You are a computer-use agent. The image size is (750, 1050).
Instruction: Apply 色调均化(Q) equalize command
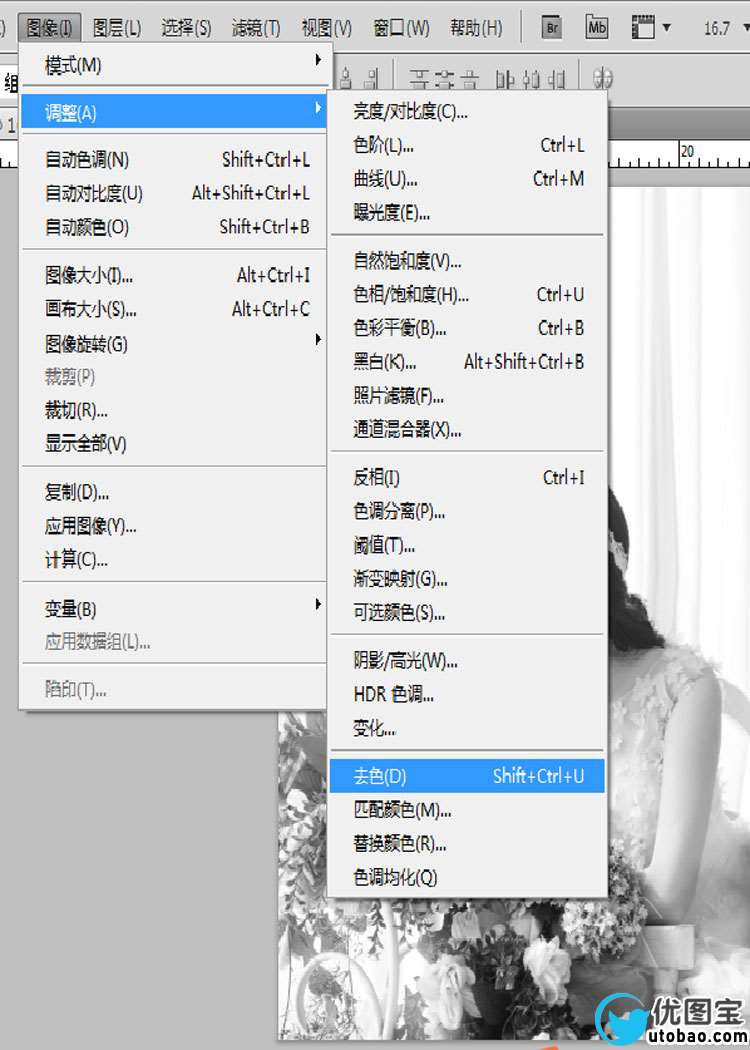pos(467,877)
